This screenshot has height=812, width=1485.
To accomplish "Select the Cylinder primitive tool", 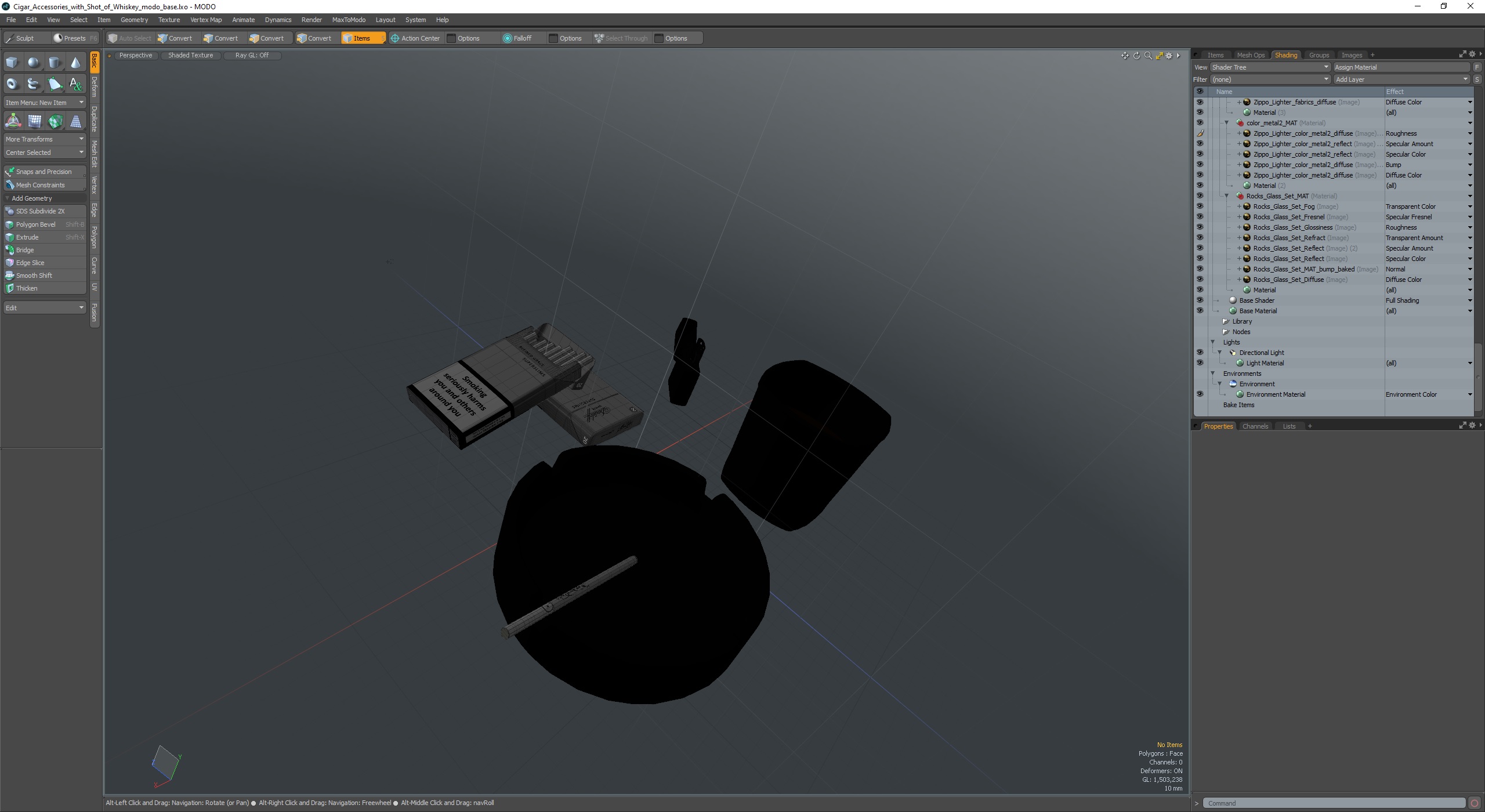I will (55, 62).
